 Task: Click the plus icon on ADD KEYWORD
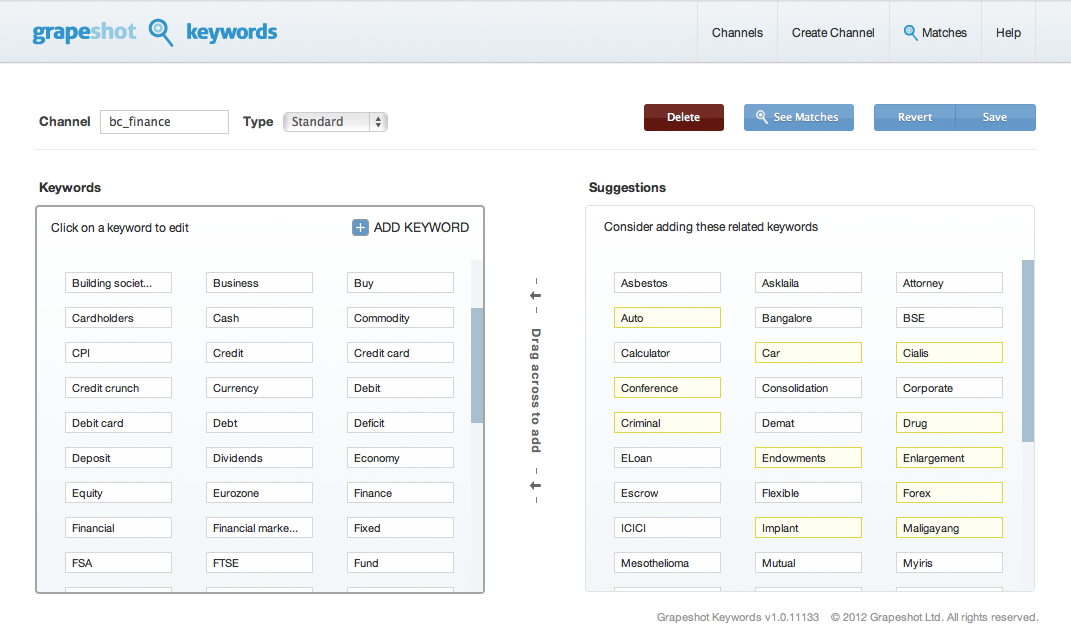[360, 227]
